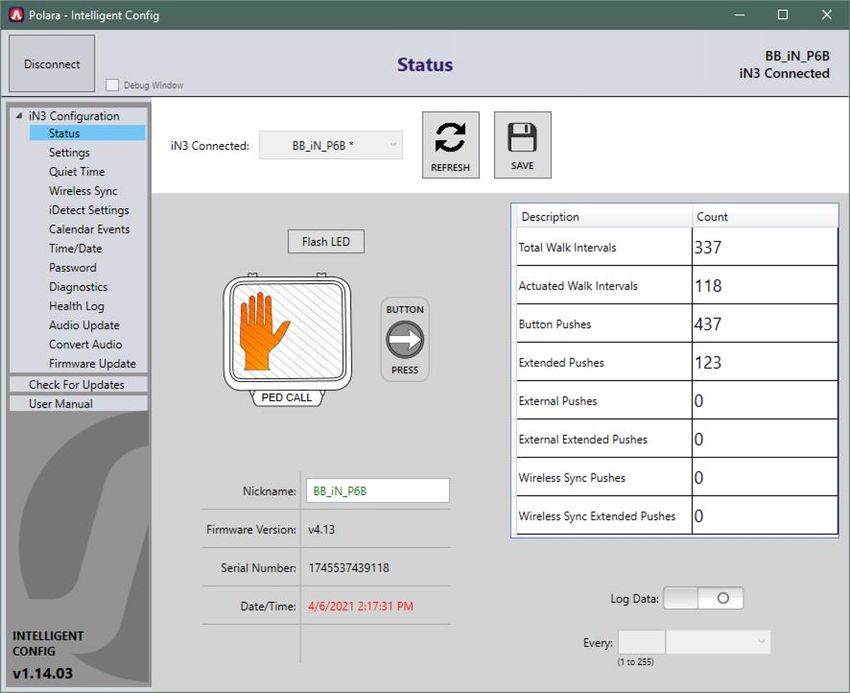
Task: Click the Description column header
Action: (604, 216)
